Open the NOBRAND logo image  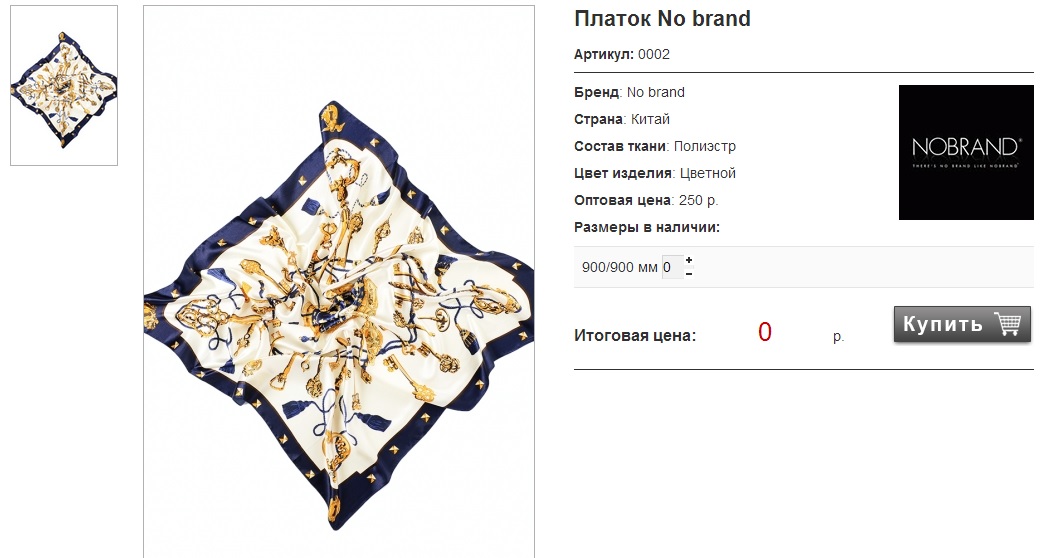(x=966, y=152)
